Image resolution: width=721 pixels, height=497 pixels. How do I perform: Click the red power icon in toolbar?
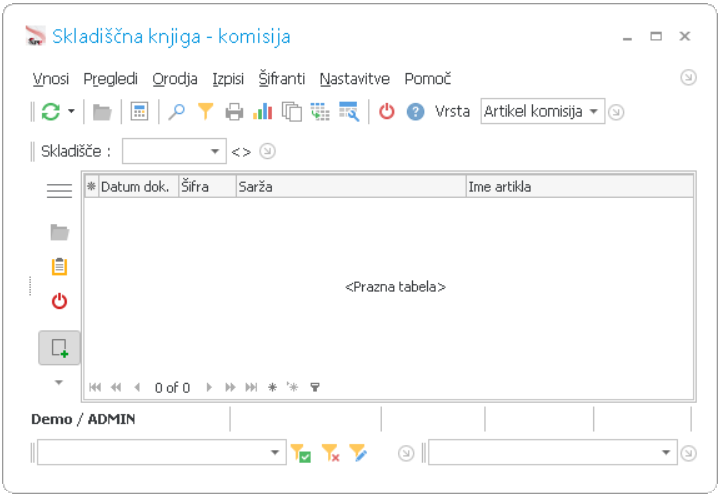click(x=387, y=111)
